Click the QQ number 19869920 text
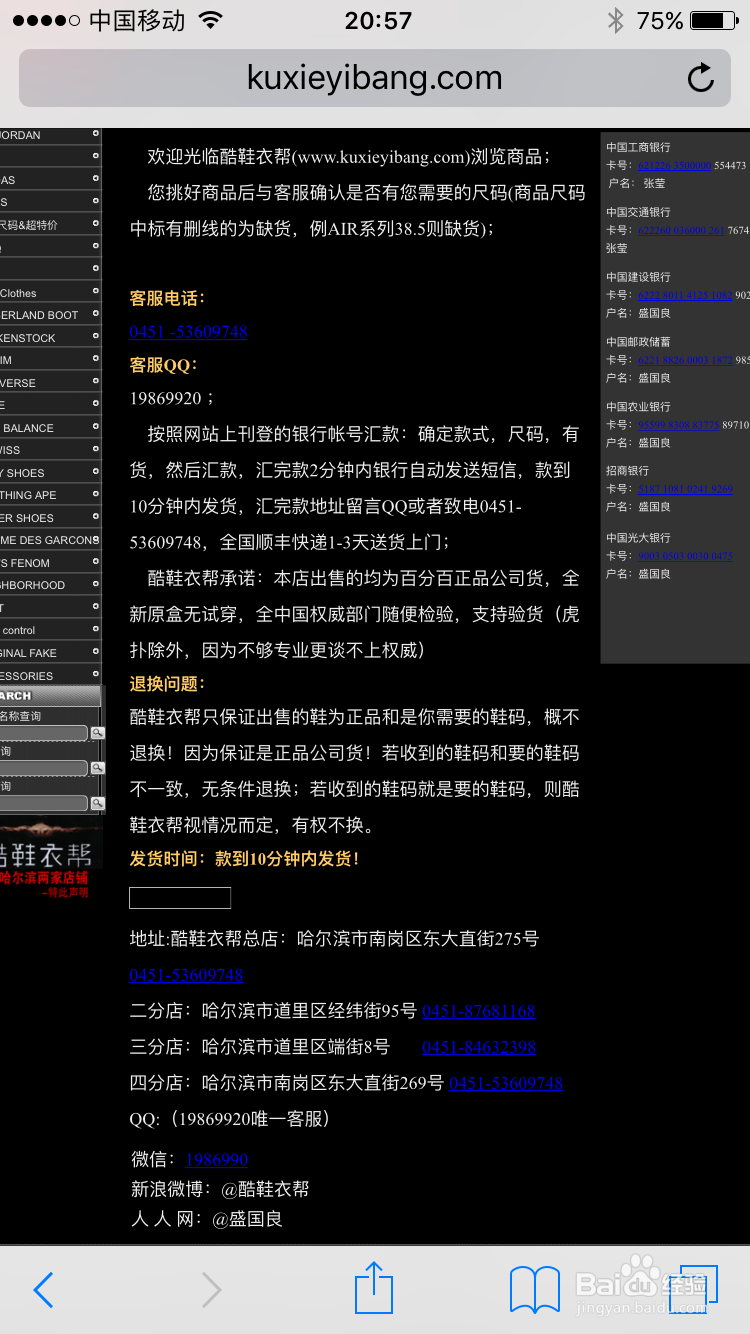 [x=166, y=398]
